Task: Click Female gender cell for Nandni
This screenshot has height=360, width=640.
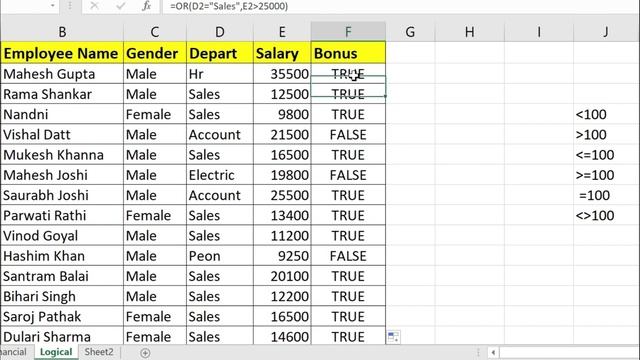Action: tap(155, 114)
